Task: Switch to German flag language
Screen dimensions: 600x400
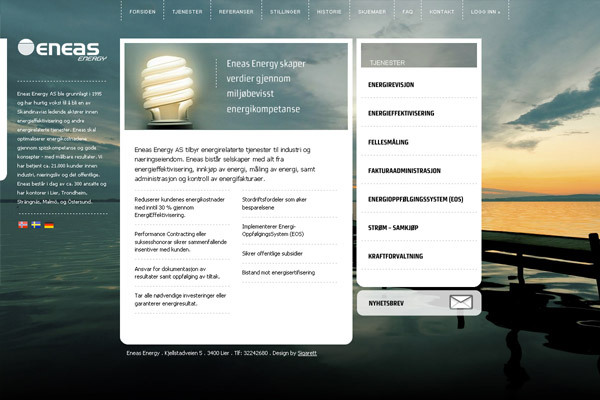Action: 49,225
